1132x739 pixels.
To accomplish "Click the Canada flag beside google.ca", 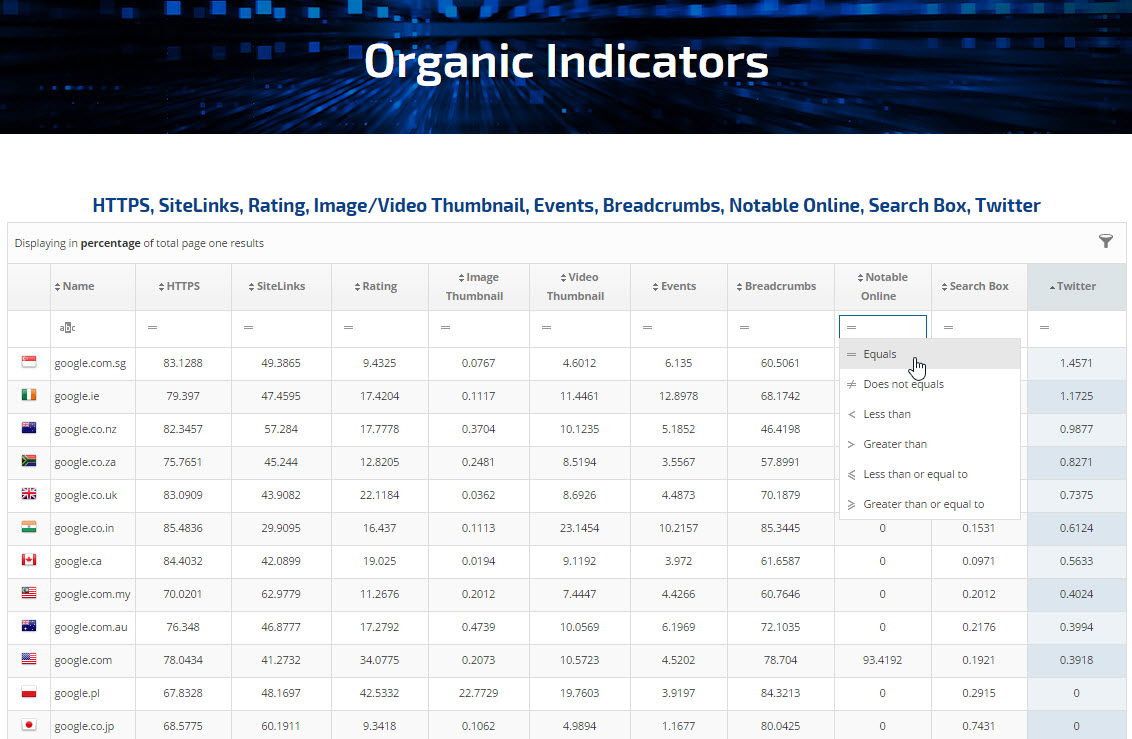I will (x=29, y=561).
